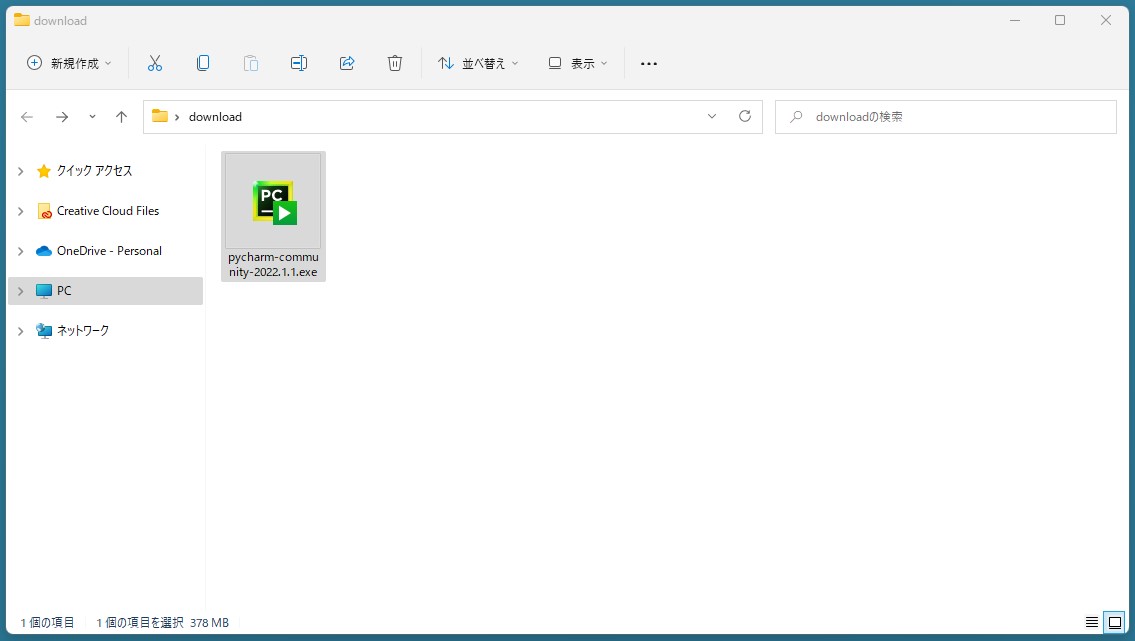Expand the クイック アクセス tree node

click(21, 171)
